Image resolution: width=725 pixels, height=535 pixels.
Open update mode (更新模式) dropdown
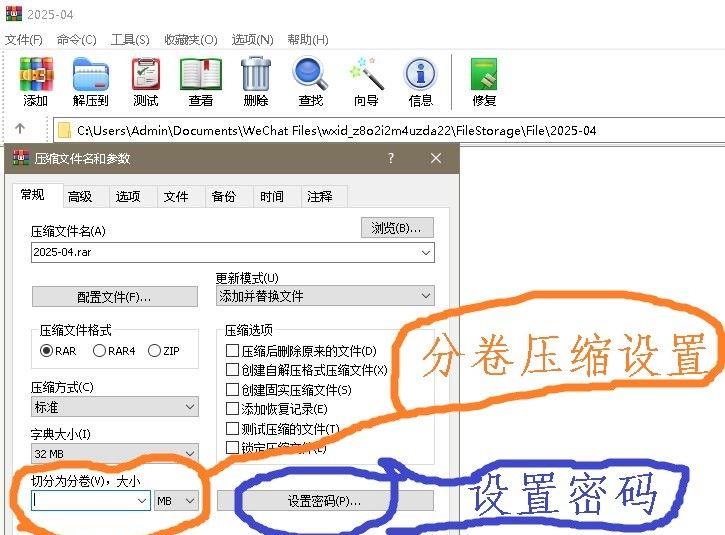[325, 296]
